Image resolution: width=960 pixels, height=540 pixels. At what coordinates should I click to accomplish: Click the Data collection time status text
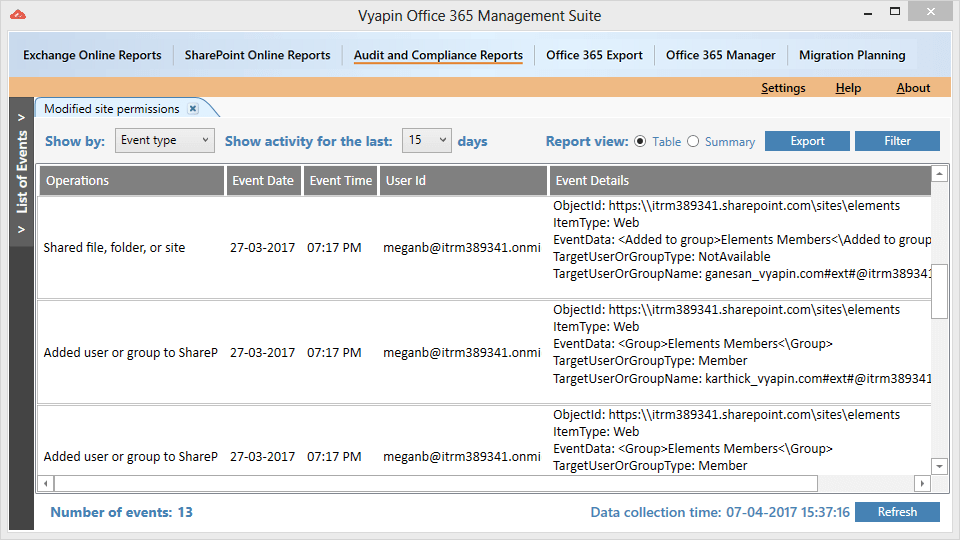720,512
